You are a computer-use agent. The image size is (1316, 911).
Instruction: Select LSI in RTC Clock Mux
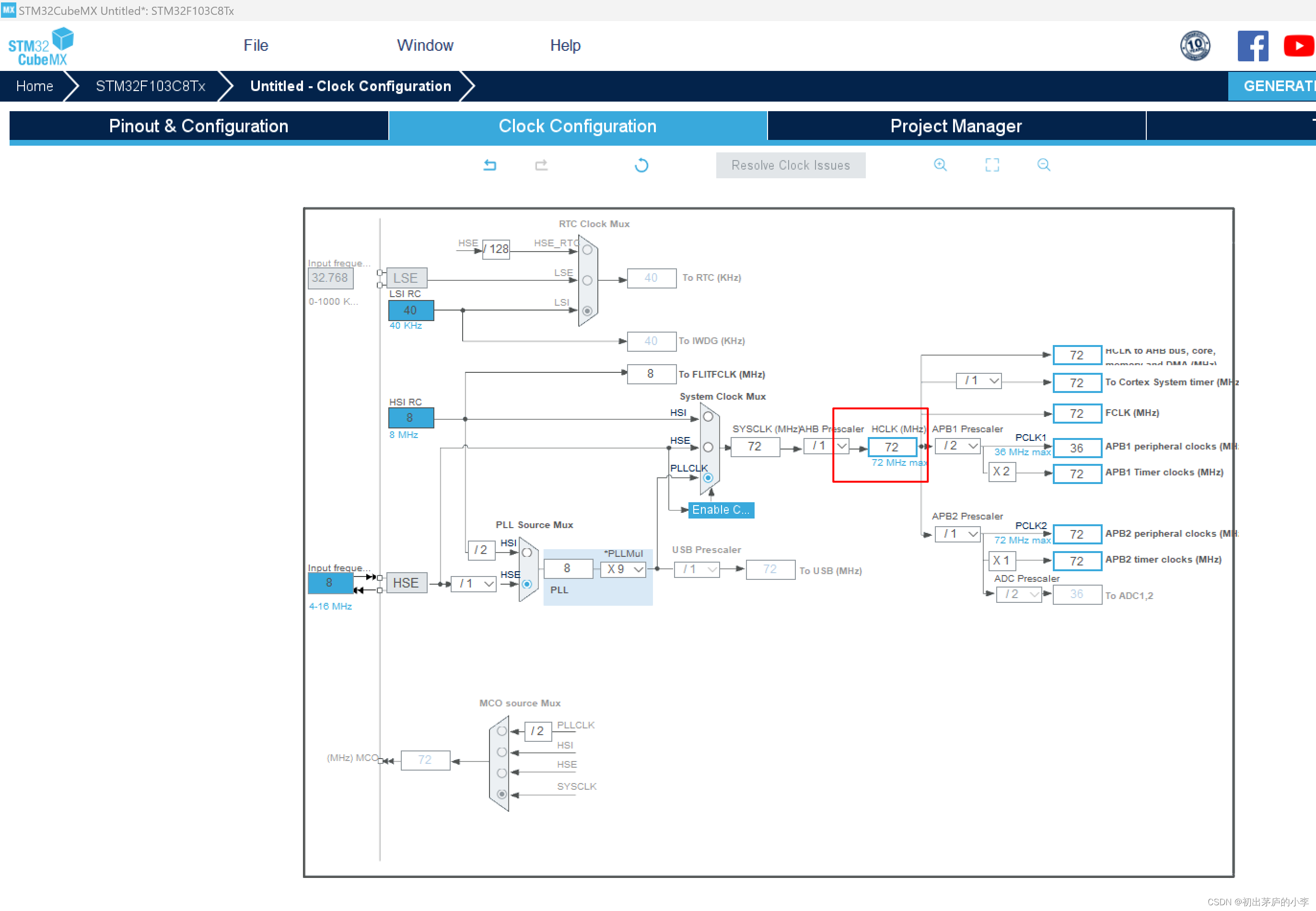(587, 311)
